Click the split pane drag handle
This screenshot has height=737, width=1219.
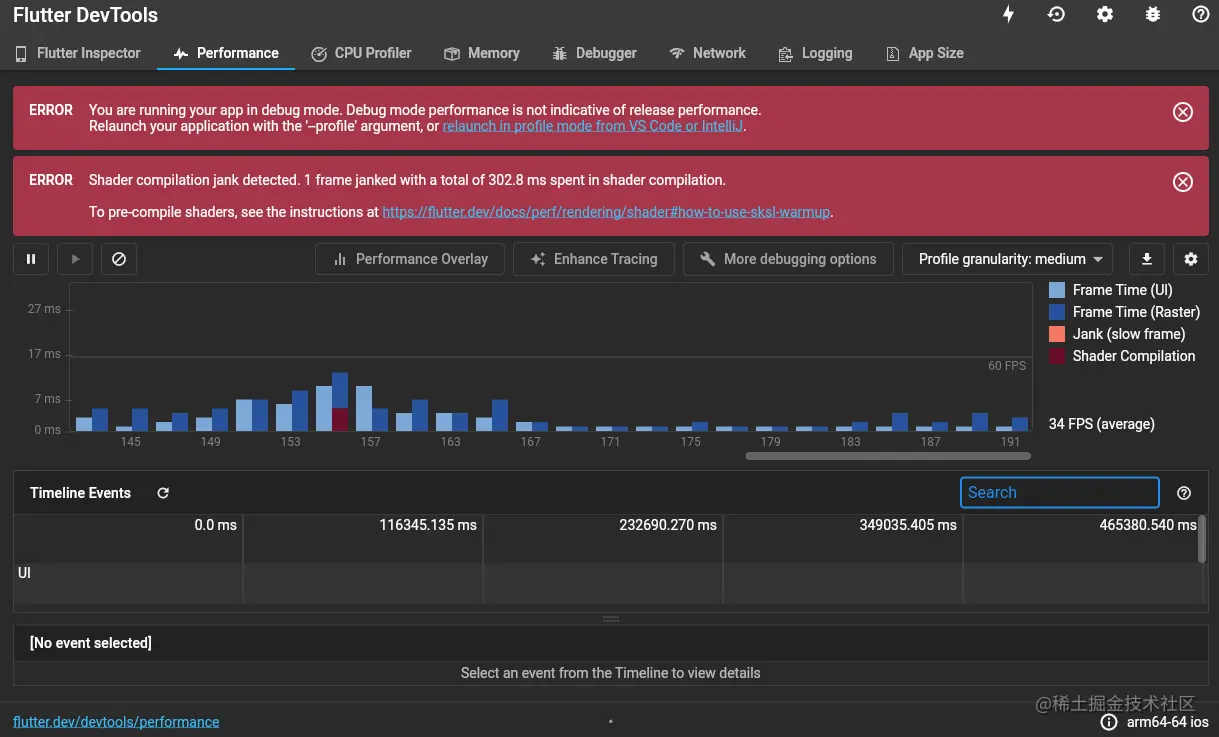tap(610, 619)
